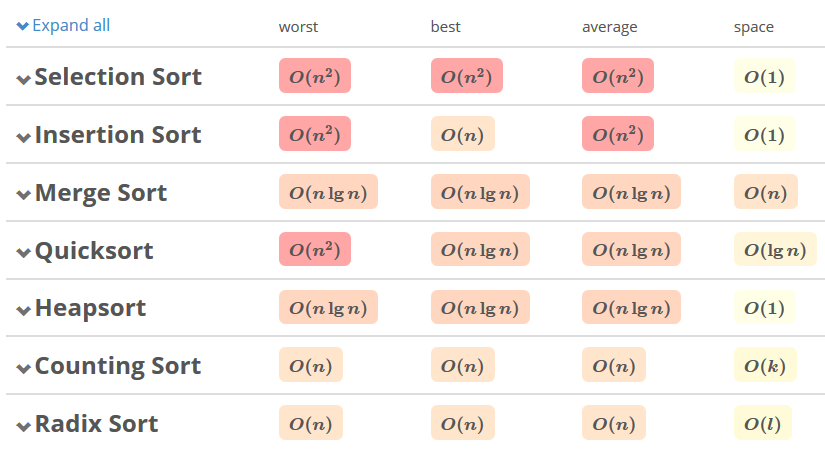
Task: Click Quicksort's O(lg n) space badge
Action: (775, 250)
